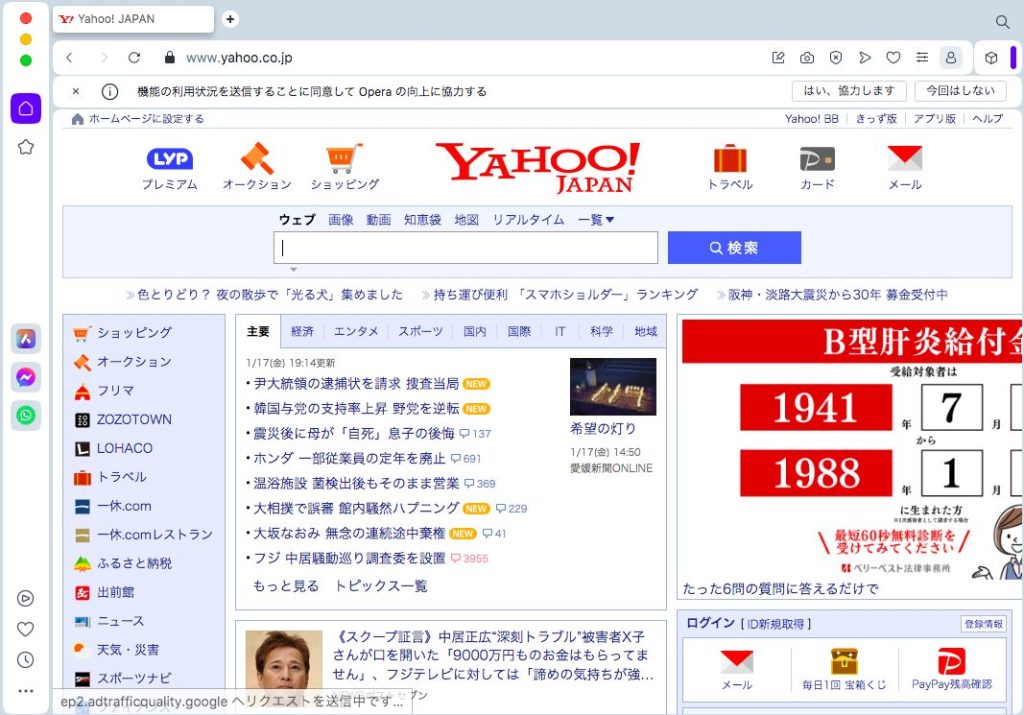Click トピックス一覧 link
Viewport: 1024px width, 715px height.
click(381, 586)
